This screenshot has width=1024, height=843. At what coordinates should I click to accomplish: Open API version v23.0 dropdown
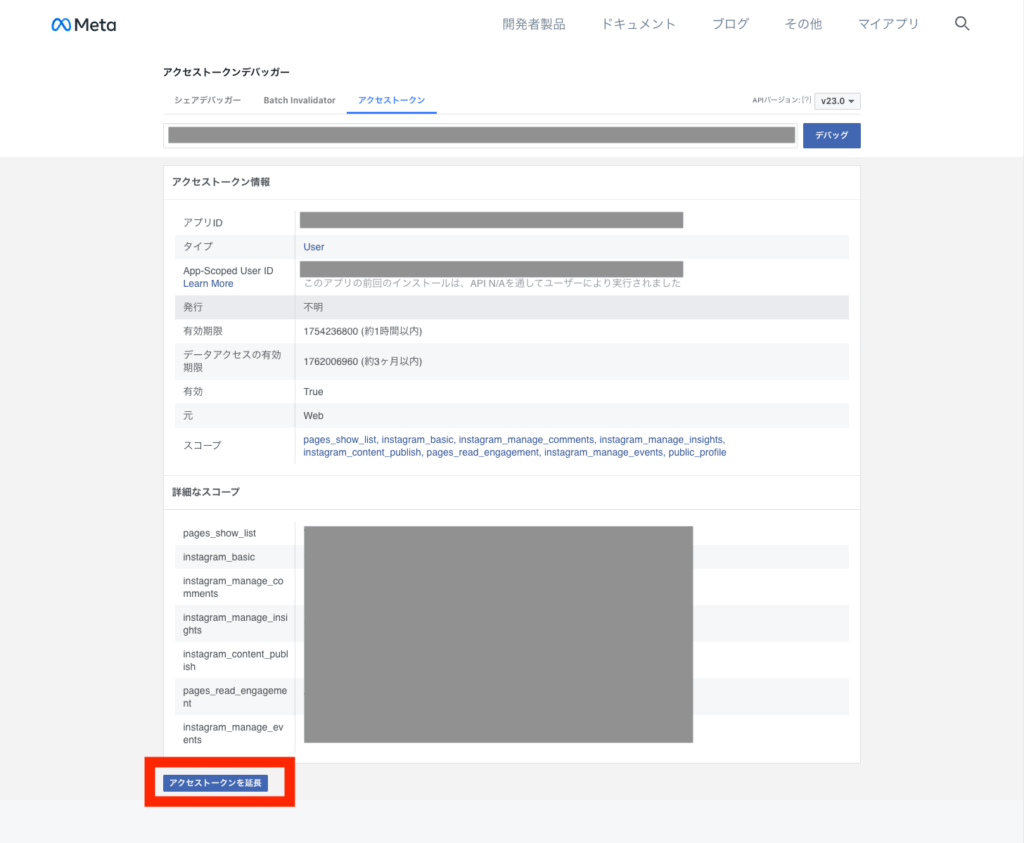click(x=837, y=101)
